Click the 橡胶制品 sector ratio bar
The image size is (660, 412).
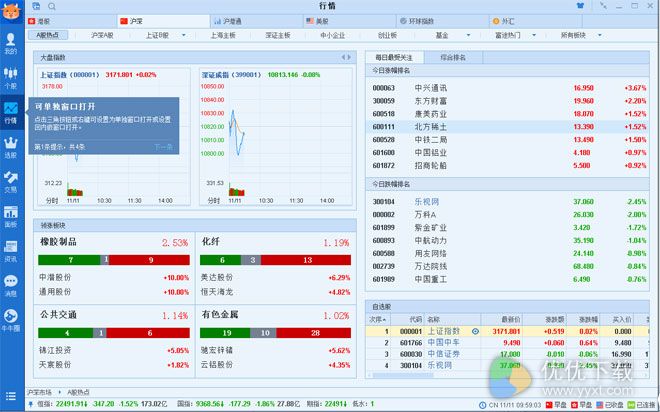[x=114, y=260]
